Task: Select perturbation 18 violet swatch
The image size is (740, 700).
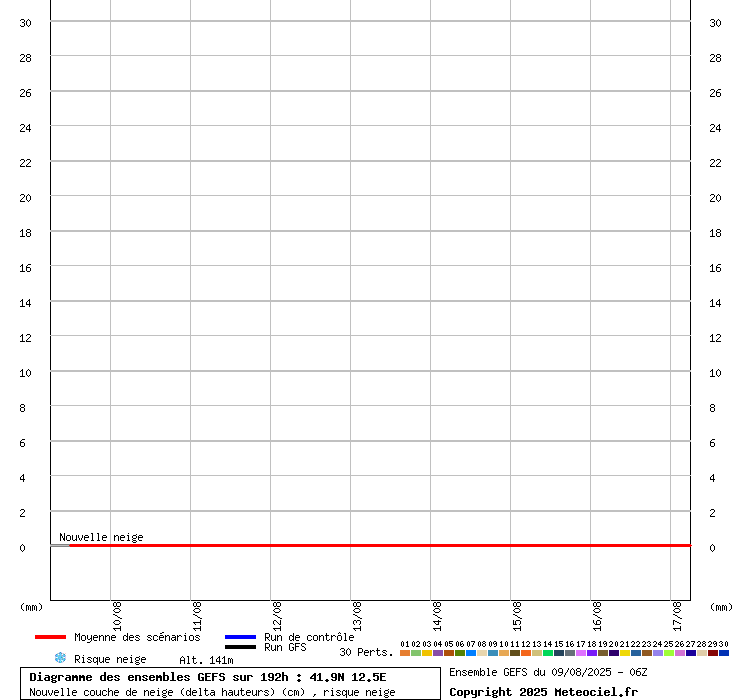Action: pyautogui.click(x=592, y=653)
